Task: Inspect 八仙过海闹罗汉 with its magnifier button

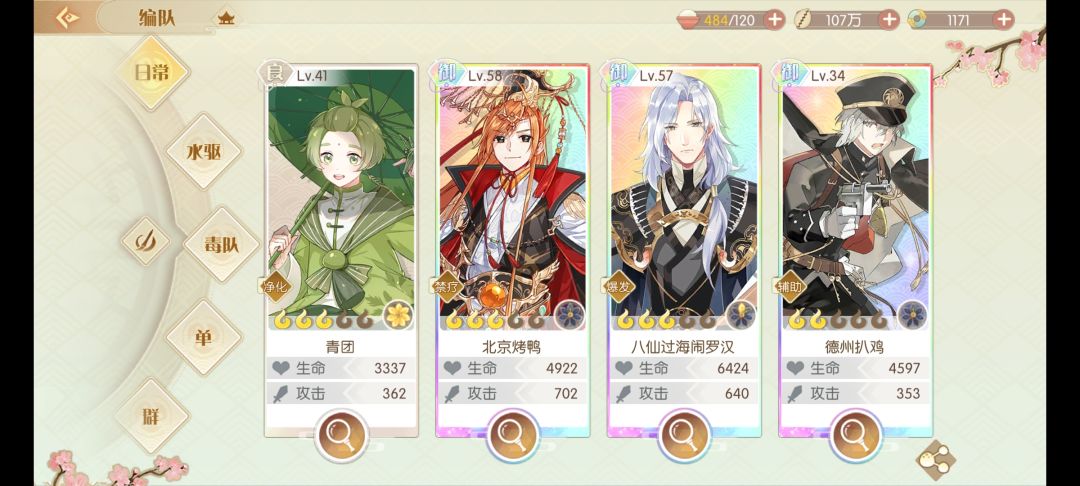Action: click(x=684, y=436)
